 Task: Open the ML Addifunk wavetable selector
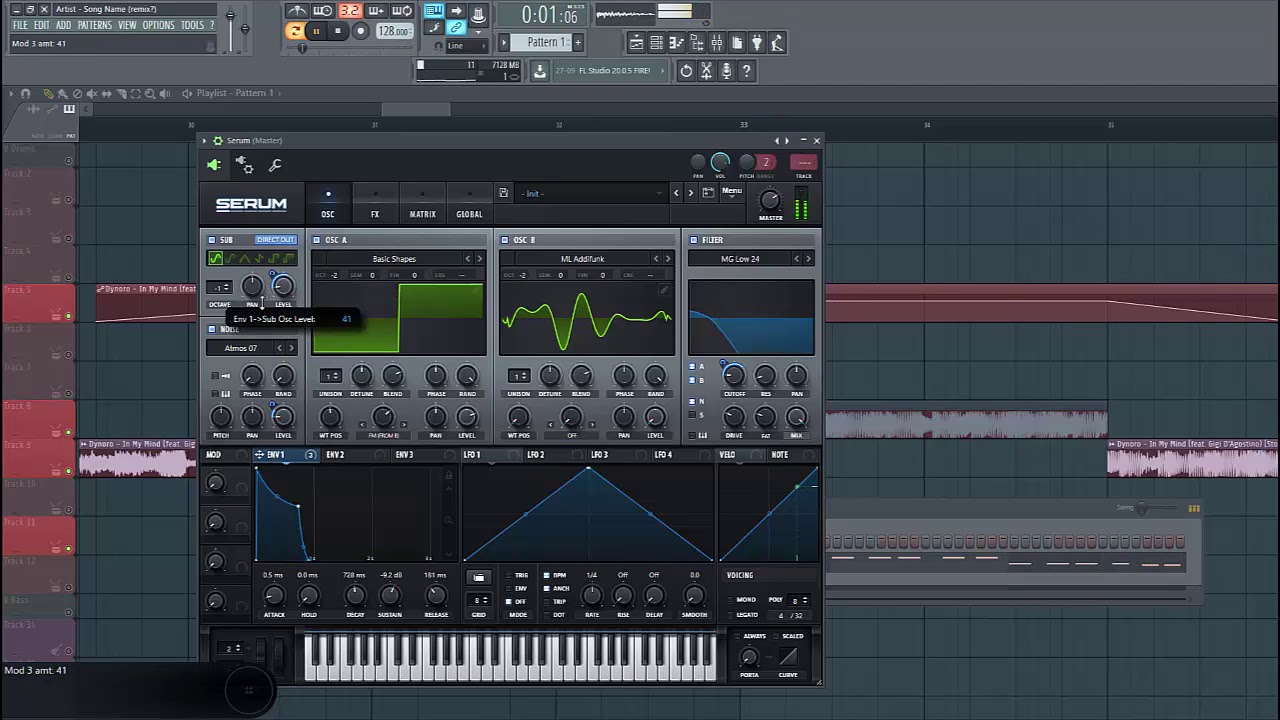[x=582, y=259]
